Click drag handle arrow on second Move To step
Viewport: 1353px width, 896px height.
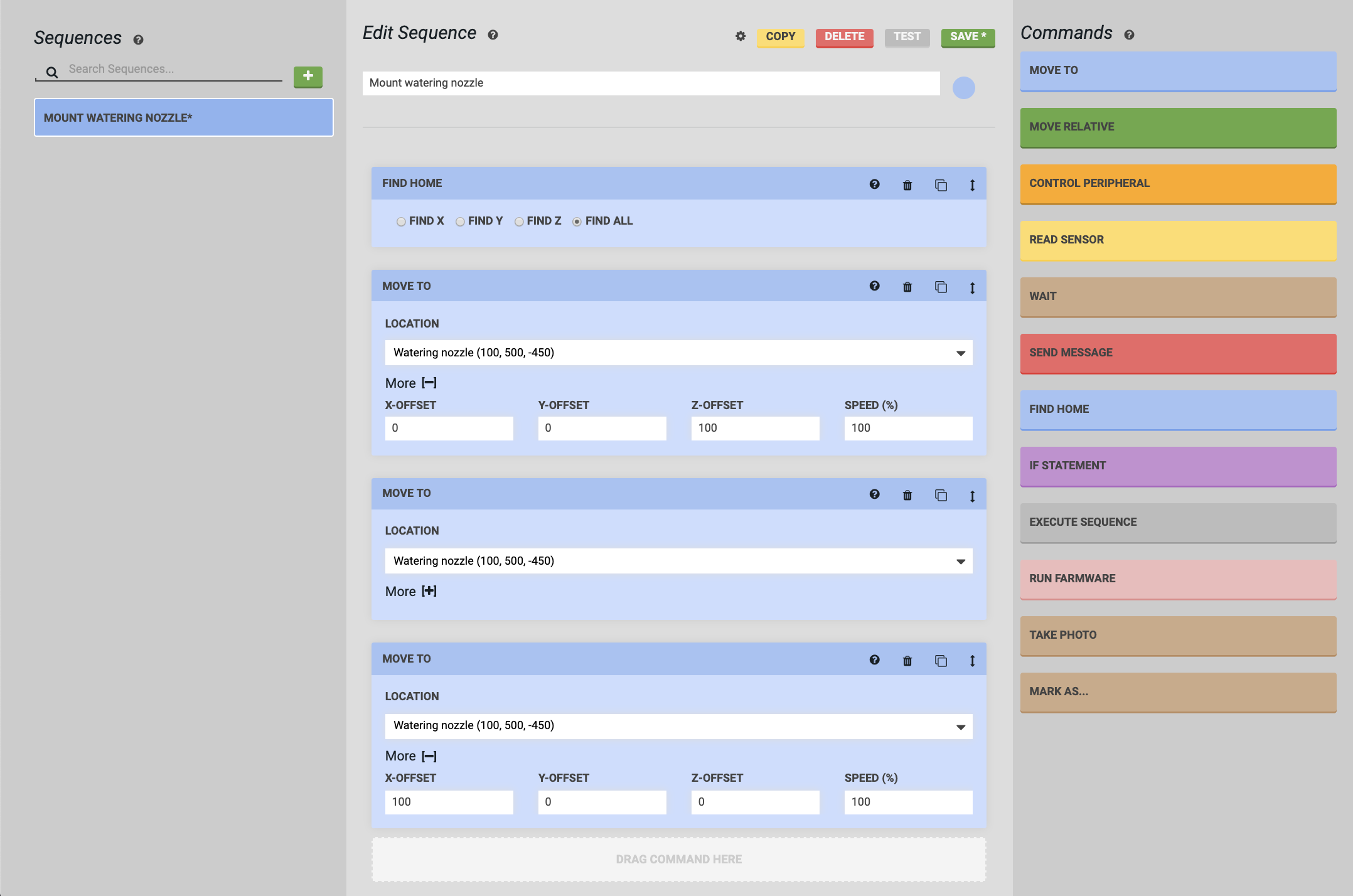click(x=972, y=496)
